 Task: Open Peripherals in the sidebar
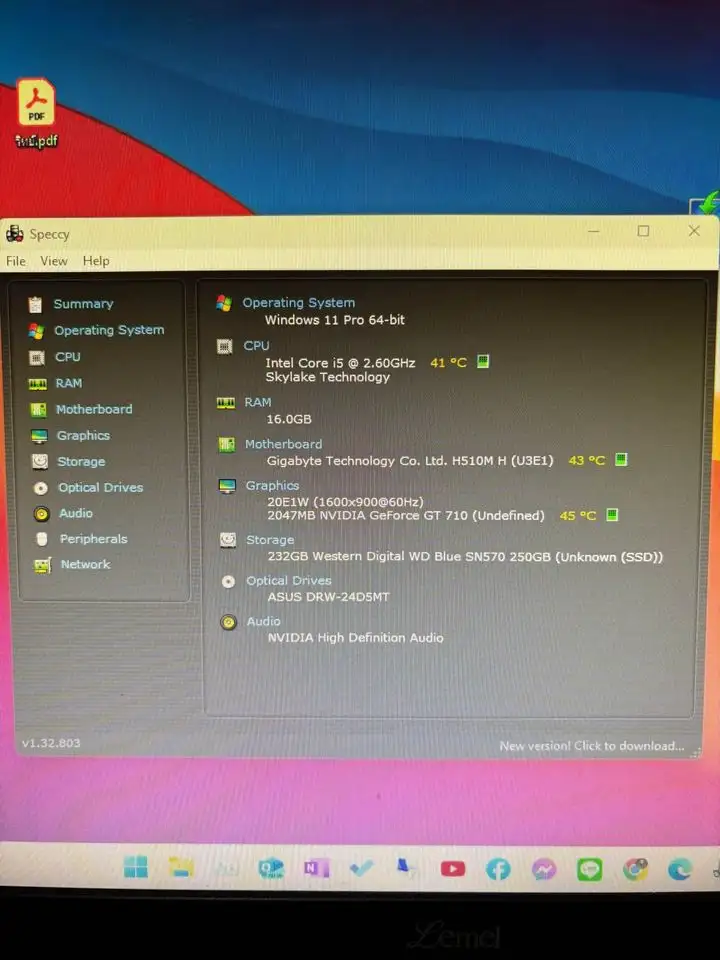pyautogui.click(x=93, y=539)
